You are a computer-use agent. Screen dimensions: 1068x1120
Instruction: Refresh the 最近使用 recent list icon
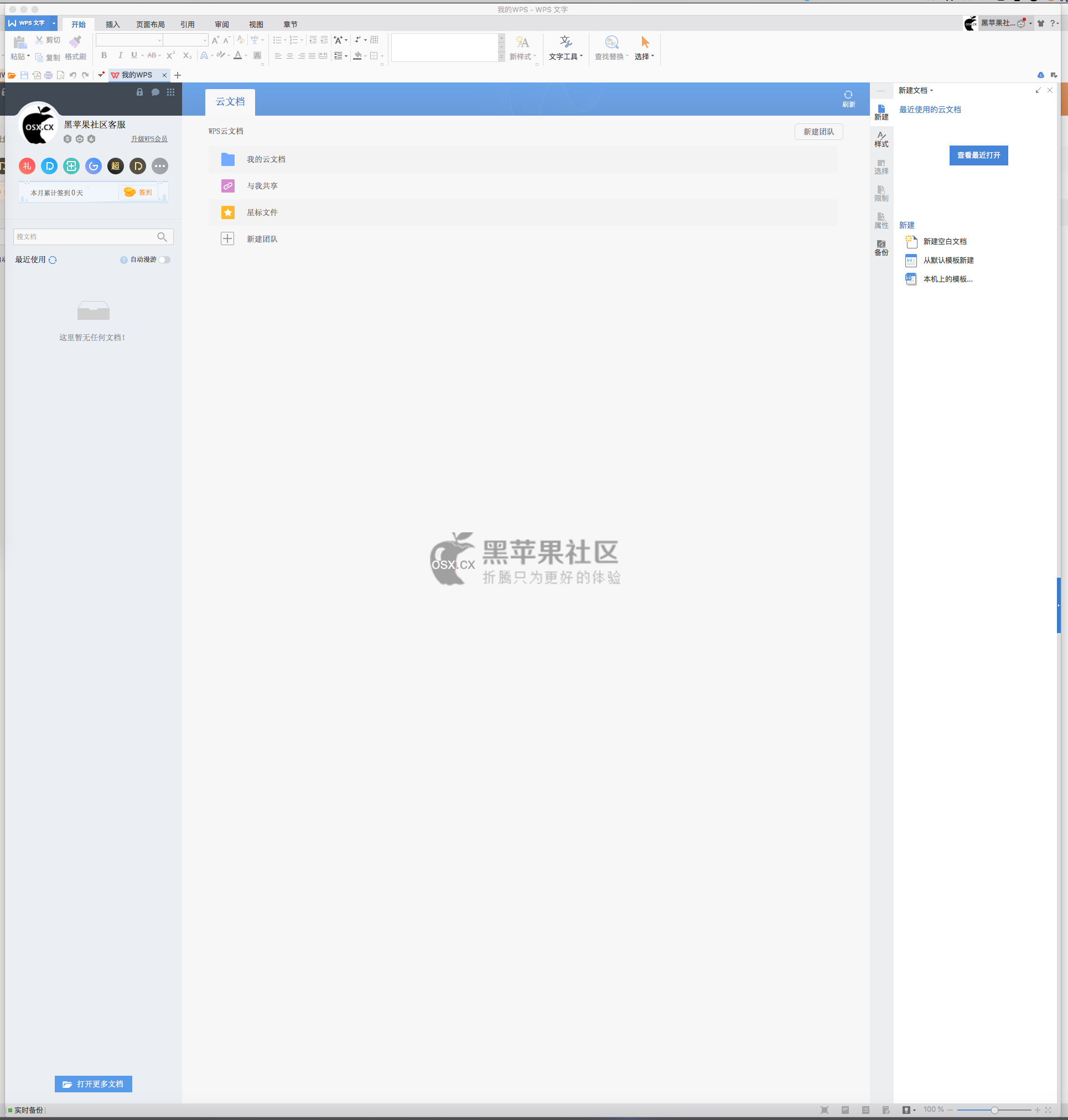point(53,260)
